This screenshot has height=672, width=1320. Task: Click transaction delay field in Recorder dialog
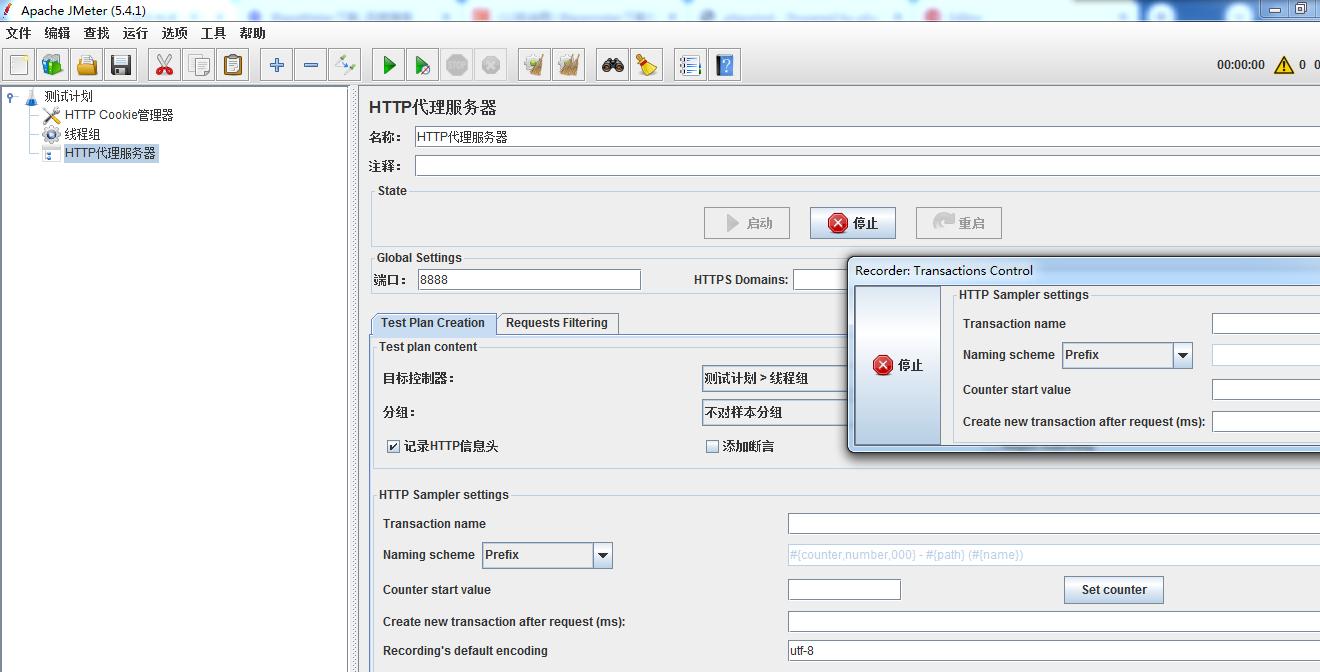pos(1266,422)
